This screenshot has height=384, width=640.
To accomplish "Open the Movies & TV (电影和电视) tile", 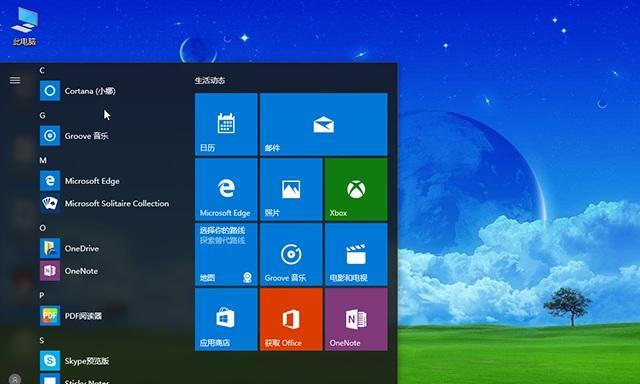I will tap(356, 254).
